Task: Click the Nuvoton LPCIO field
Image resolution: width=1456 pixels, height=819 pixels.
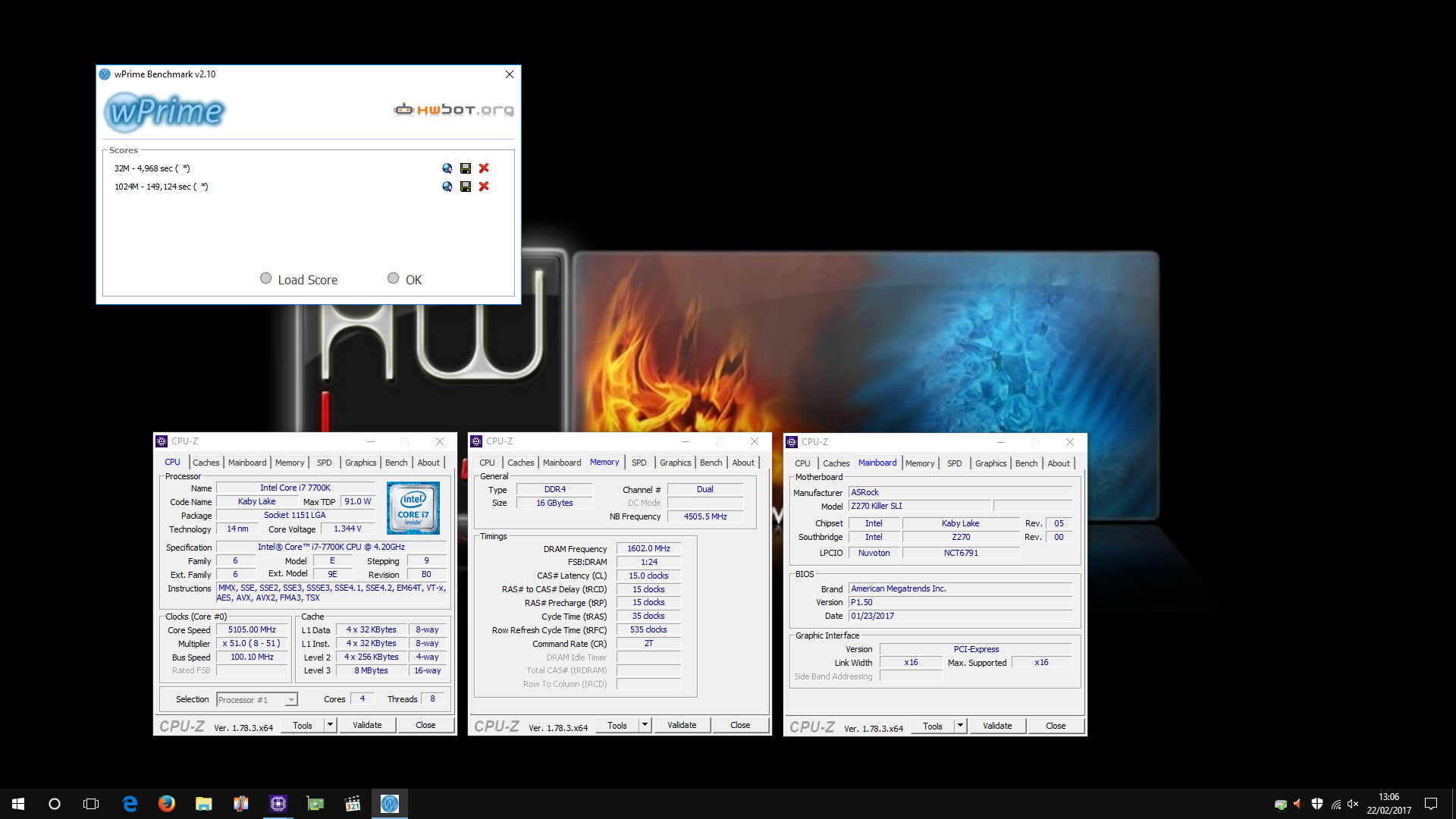Action: [874, 553]
